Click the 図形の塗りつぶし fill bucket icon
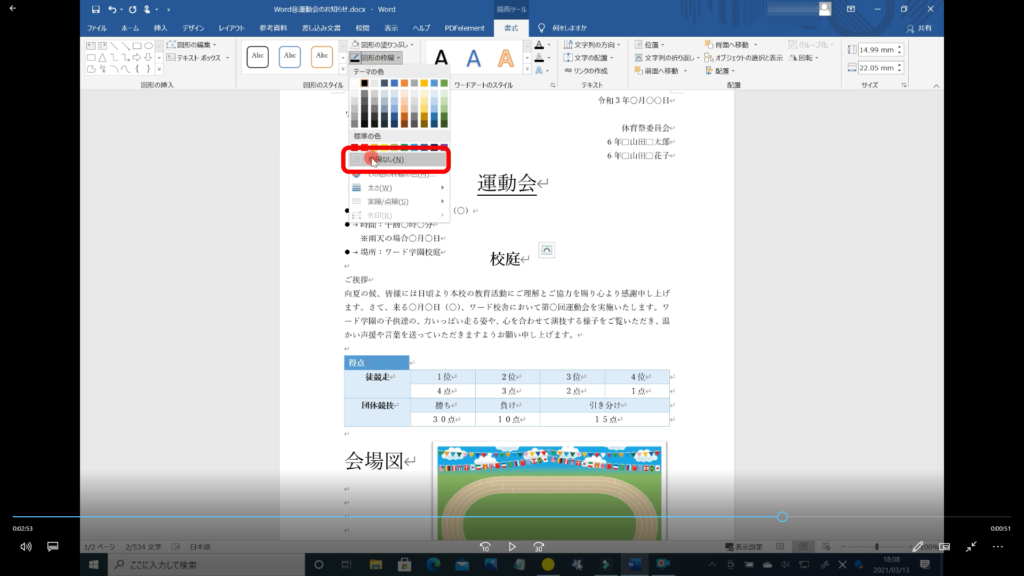Image resolution: width=1024 pixels, height=576 pixels. (355, 45)
